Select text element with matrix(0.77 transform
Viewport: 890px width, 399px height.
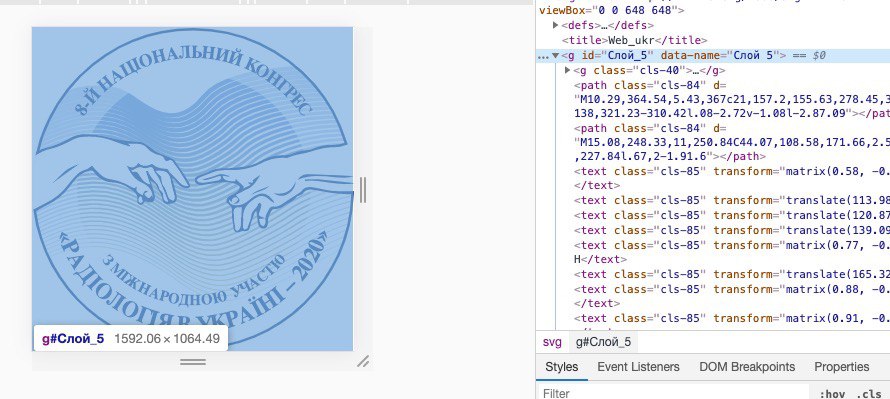point(732,252)
